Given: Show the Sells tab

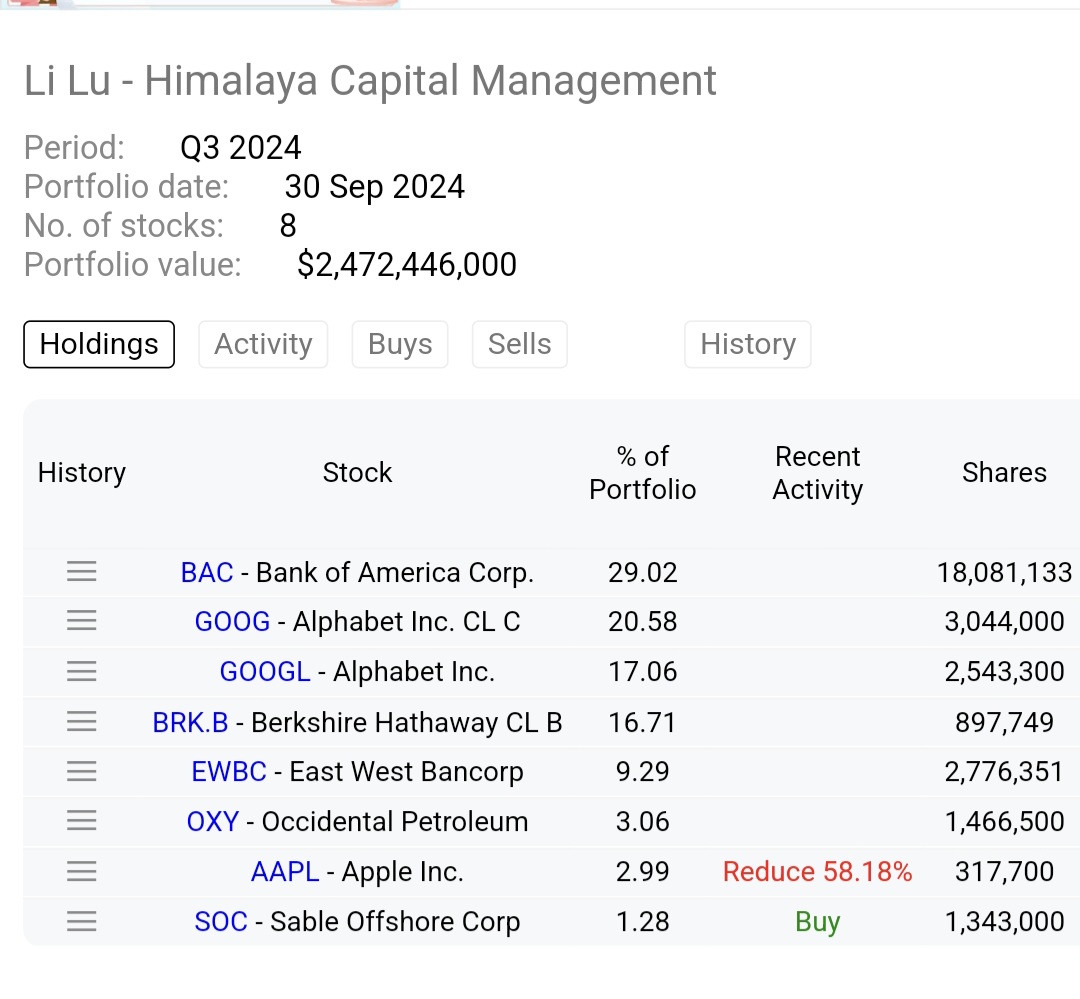Looking at the screenshot, I should [519, 344].
